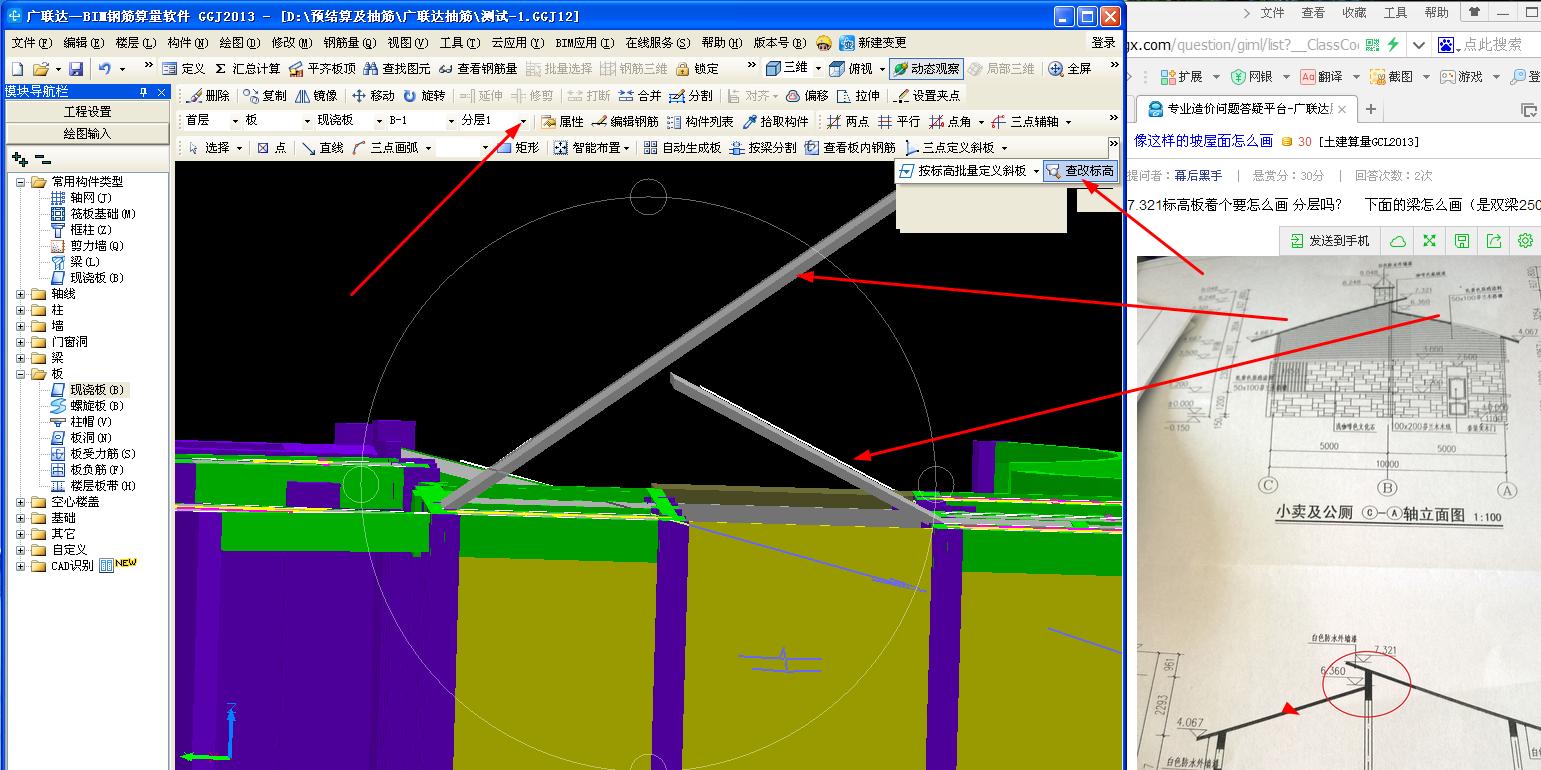This screenshot has height=770, width=1541.
Task: Select 板受力筋(S) in the tree
Action: click(x=103, y=454)
